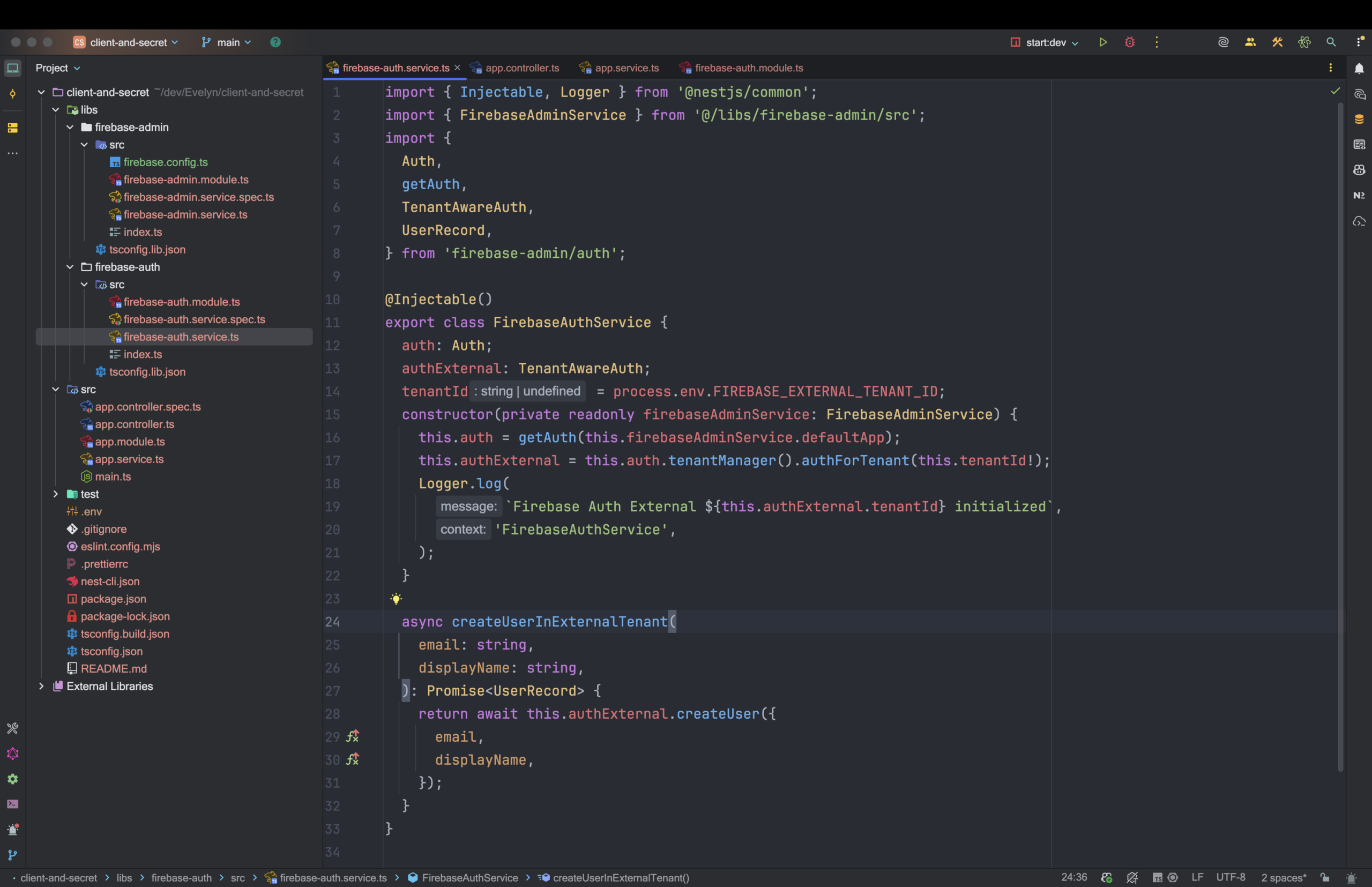Collapse the firebase-admin folder
Viewport: 1372px width, 887px height.
70,128
